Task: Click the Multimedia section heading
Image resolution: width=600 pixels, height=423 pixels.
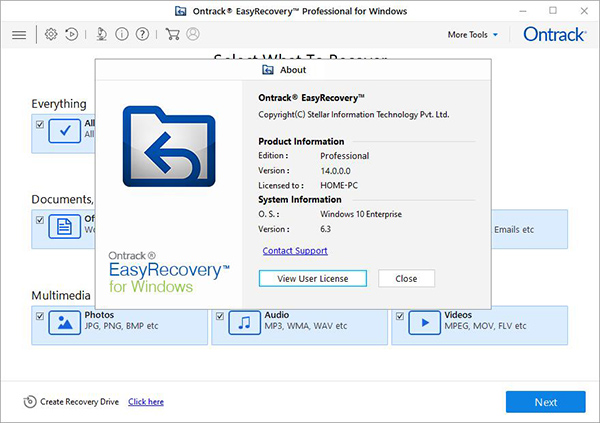Action: 61,295
